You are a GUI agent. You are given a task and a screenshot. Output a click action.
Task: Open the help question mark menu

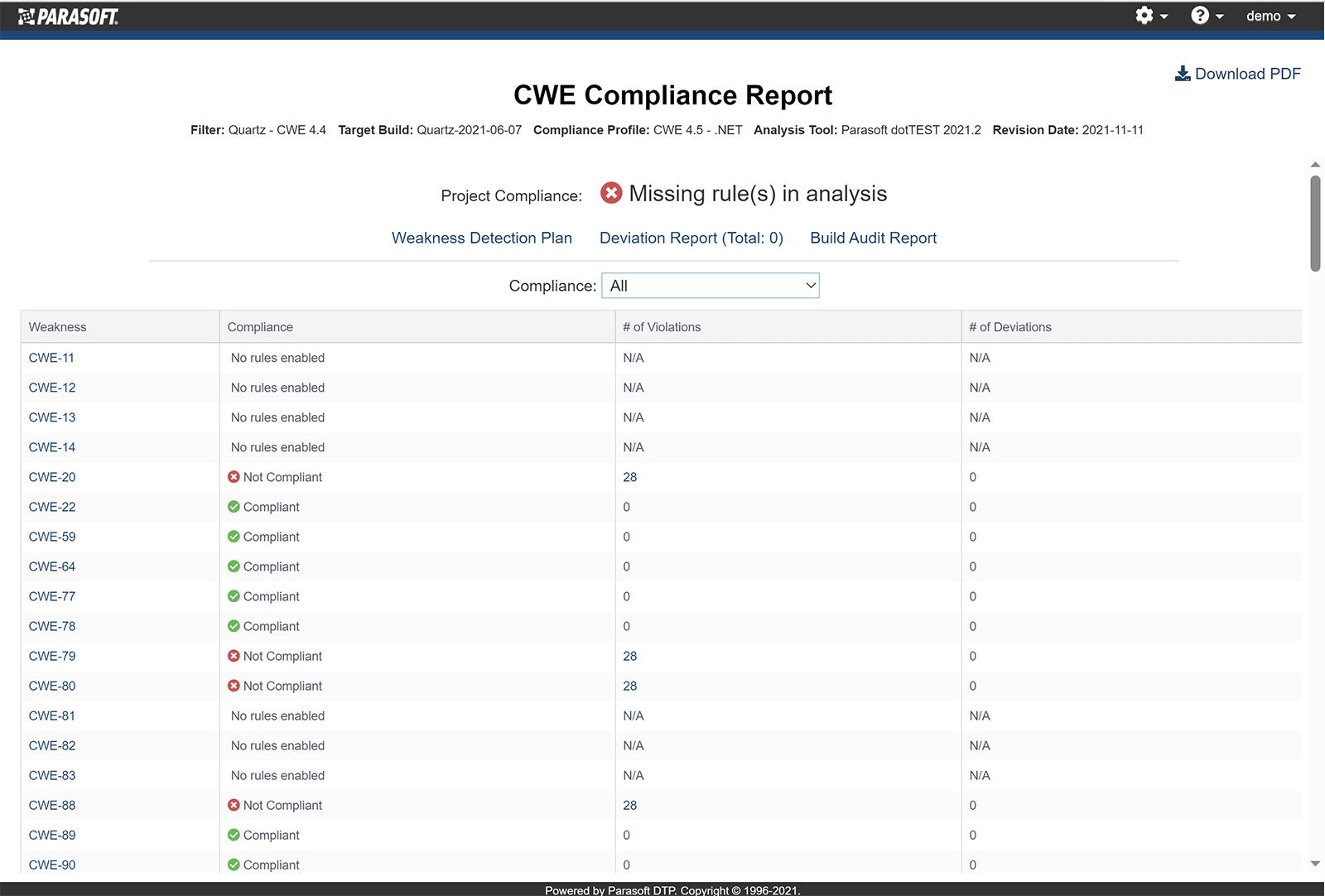(x=1201, y=15)
